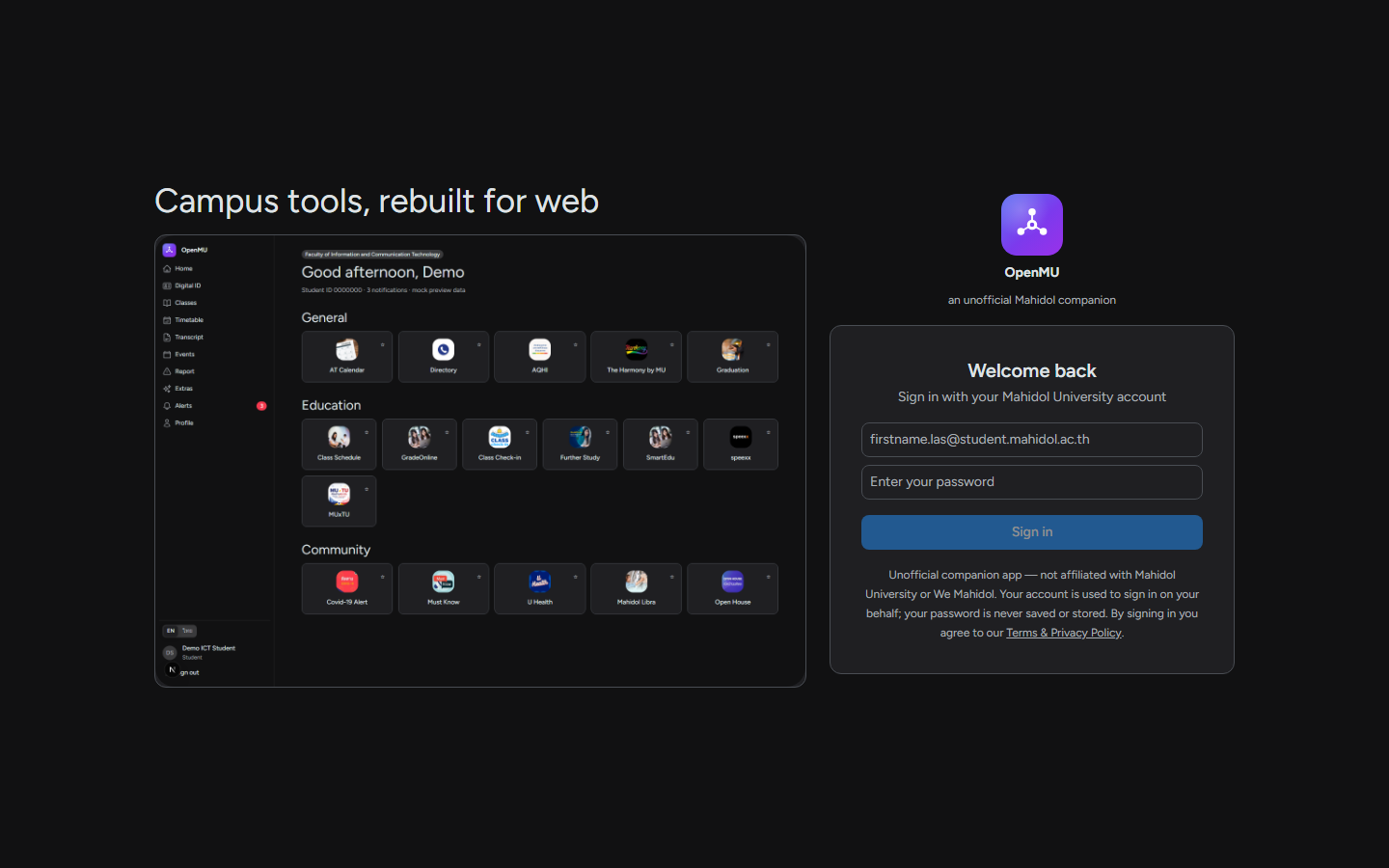
Task: Favorite Directory with its star
Action: (479, 344)
